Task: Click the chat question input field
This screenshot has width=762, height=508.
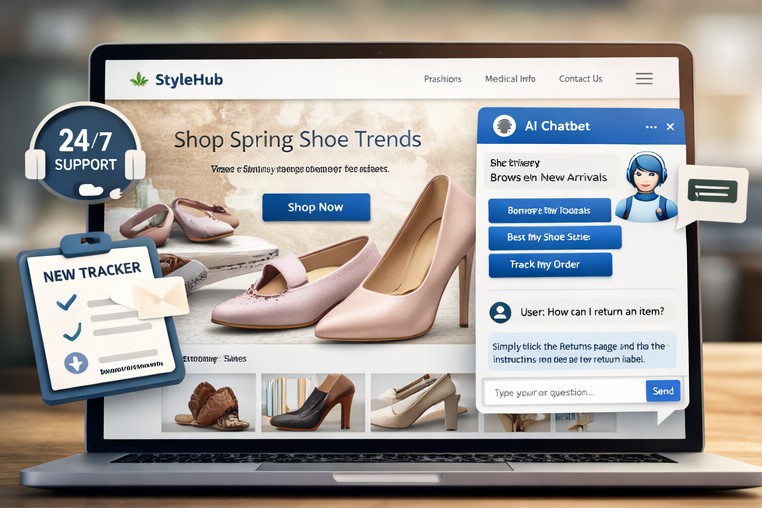Action: [565, 392]
